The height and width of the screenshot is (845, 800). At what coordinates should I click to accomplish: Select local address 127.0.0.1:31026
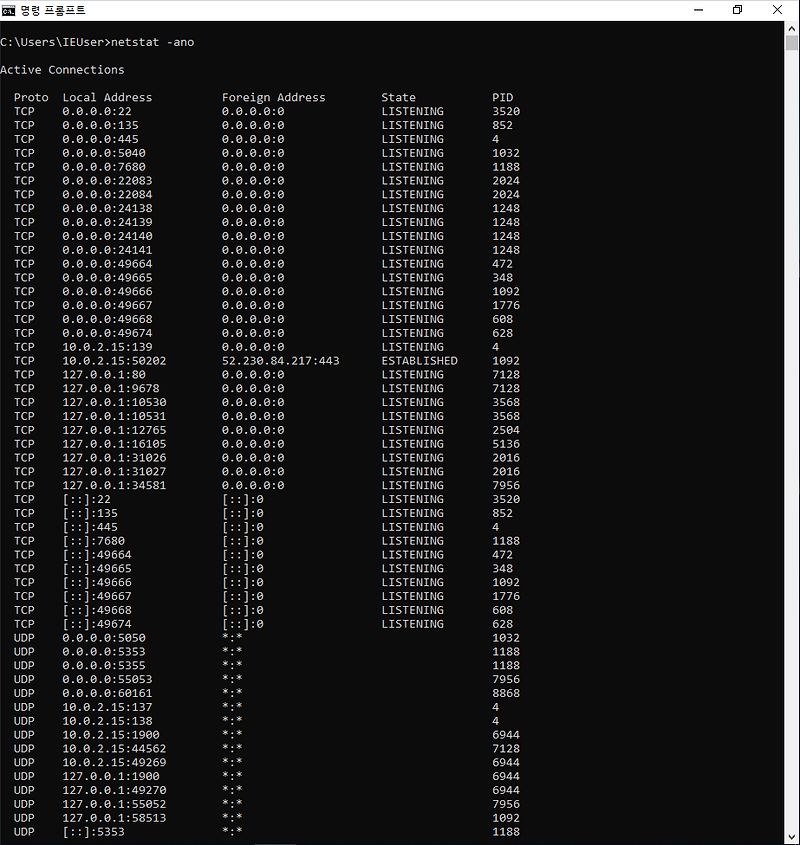pyautogui.click(x=114, y=458)
